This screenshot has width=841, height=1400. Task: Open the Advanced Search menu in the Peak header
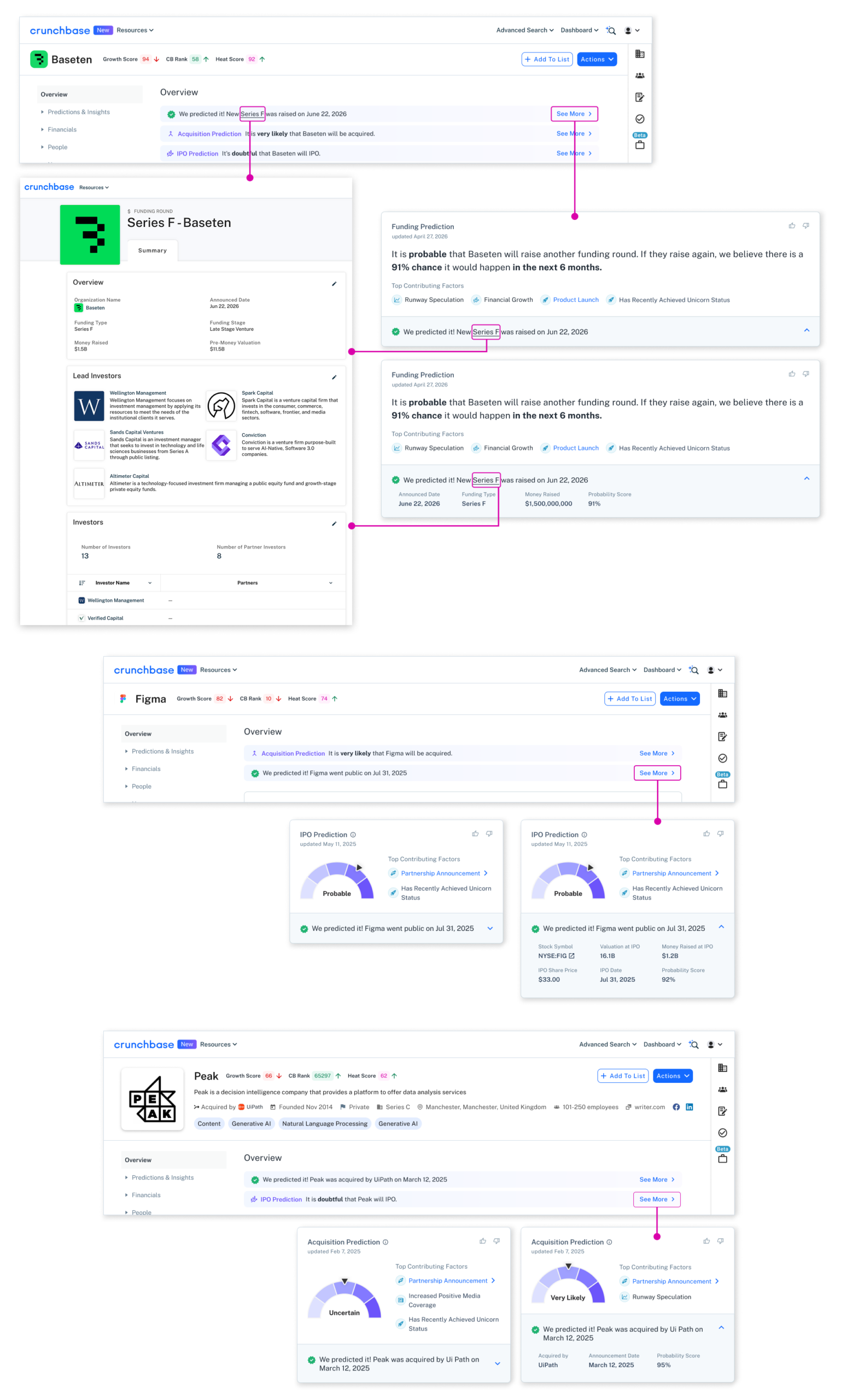[x=608, y=1045]
